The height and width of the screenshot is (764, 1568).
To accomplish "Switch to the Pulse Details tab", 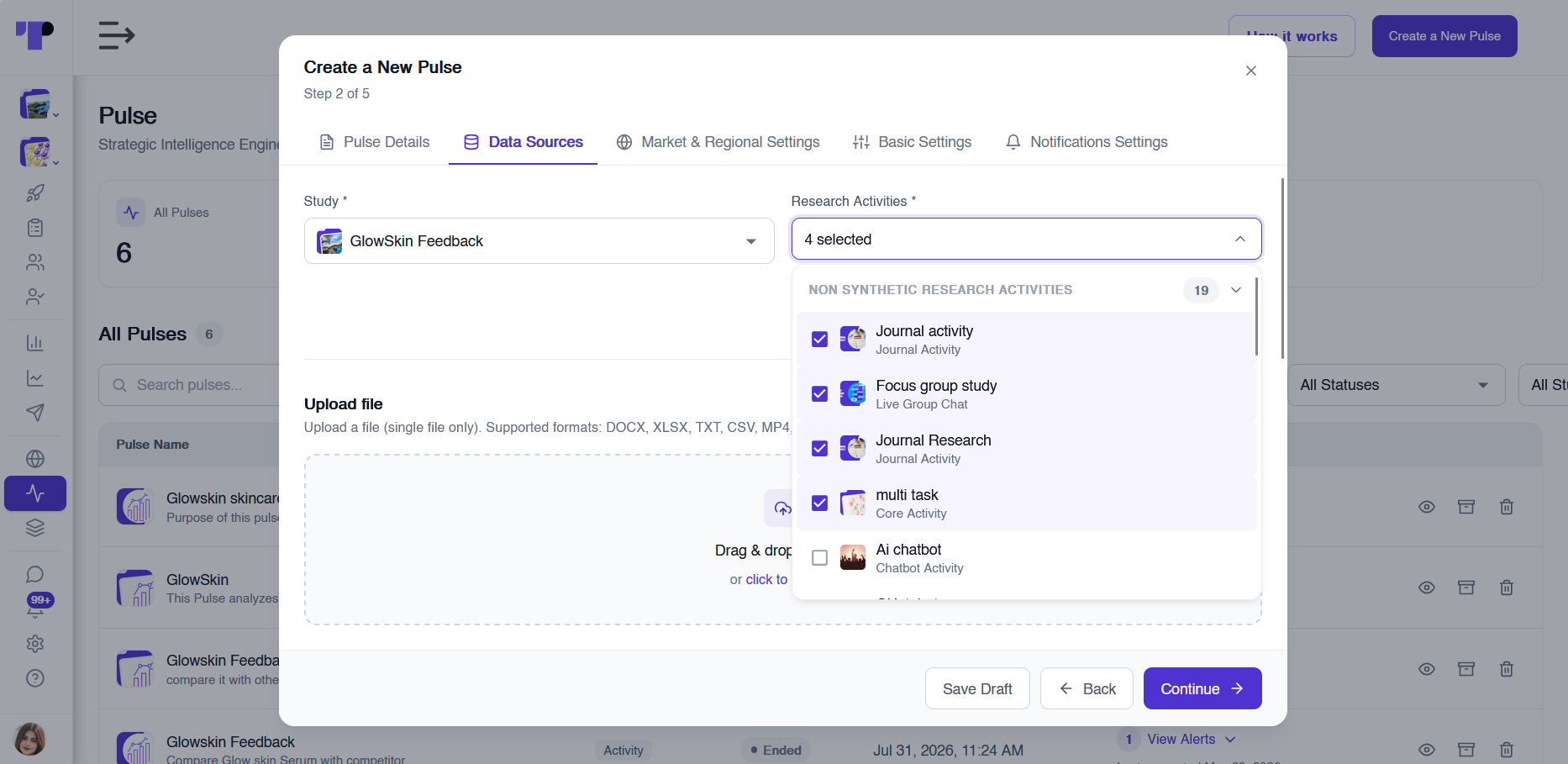I will point(375,142).
